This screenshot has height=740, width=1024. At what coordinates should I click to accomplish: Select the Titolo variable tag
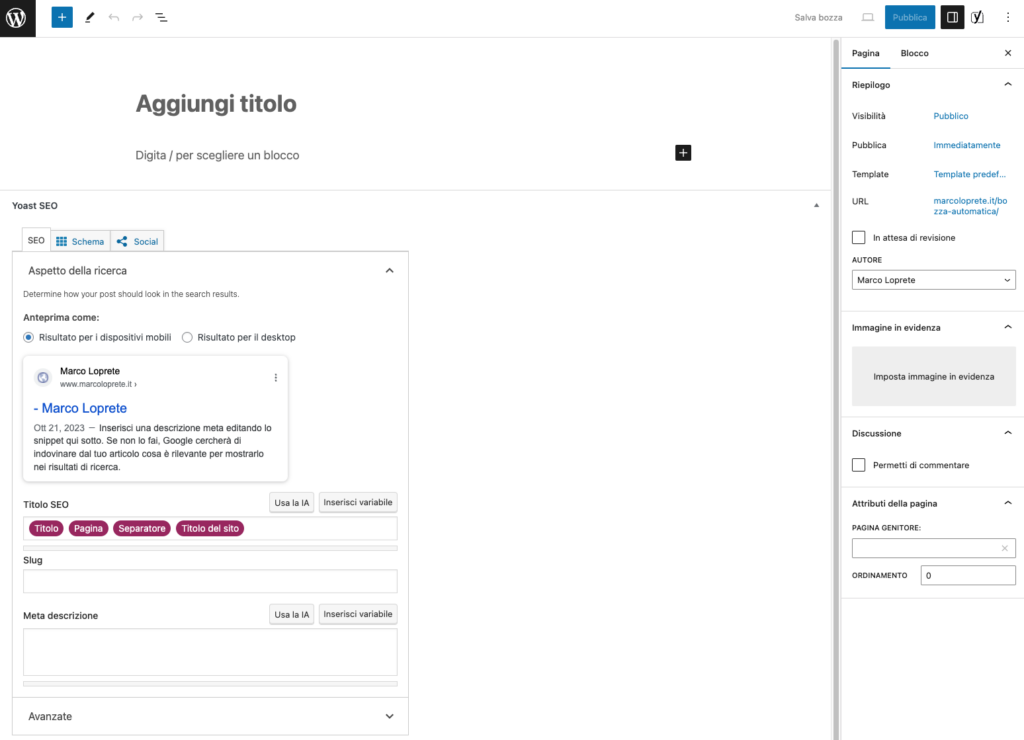click(x=46, y=528)
